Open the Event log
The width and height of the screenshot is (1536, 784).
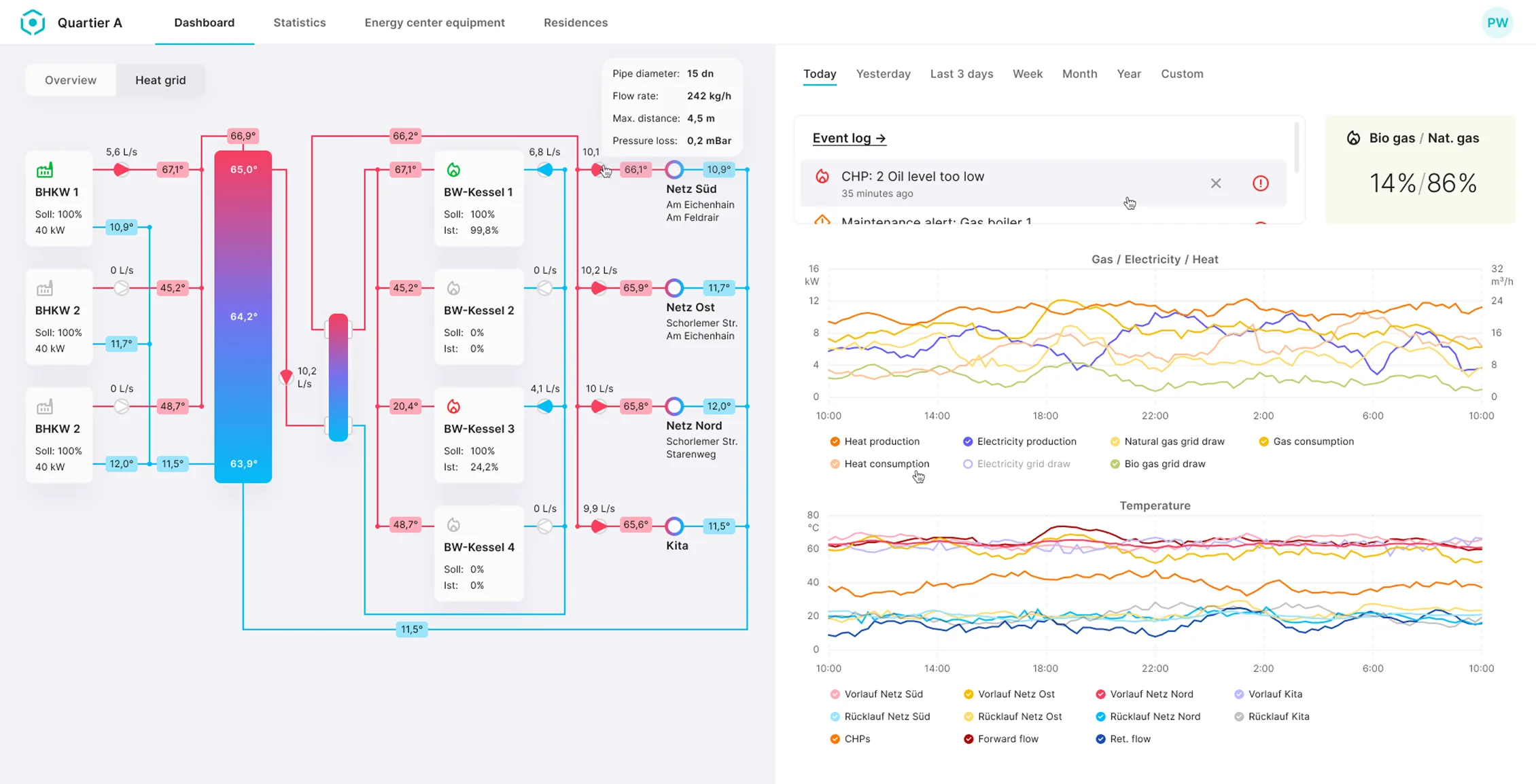849,137
